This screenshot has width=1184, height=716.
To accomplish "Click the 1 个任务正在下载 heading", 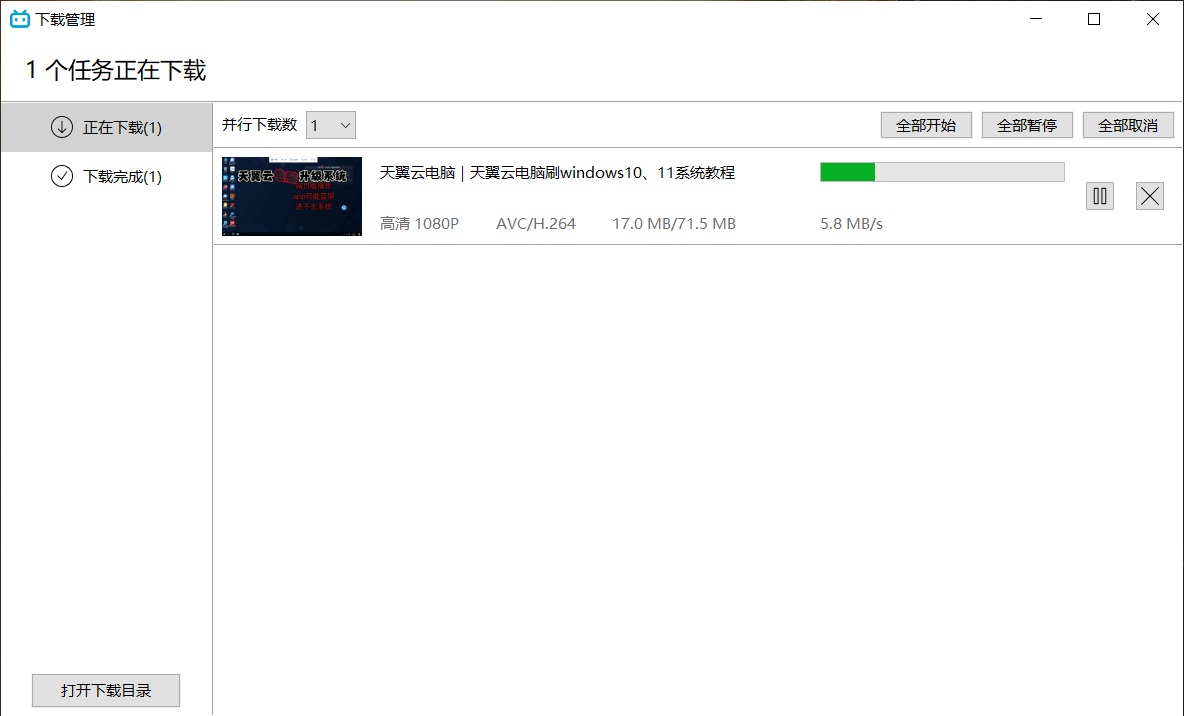I will pos(116,70).
